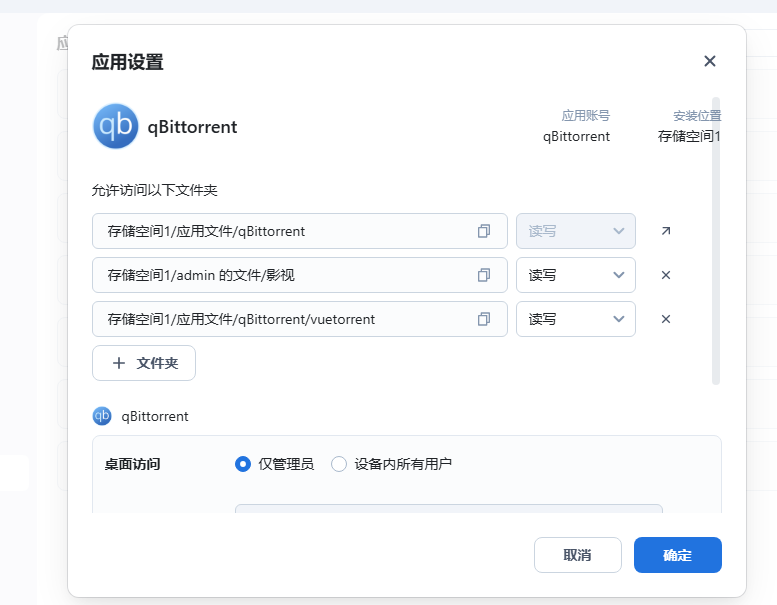Open 读写 permission dropdown for admin 的文件/影视

pos(576,275)
